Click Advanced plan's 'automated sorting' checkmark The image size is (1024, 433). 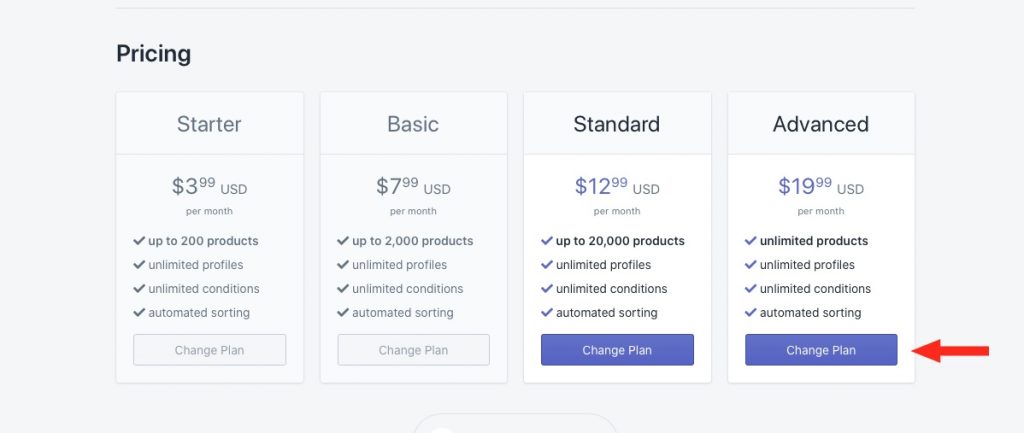click(750, 313)
